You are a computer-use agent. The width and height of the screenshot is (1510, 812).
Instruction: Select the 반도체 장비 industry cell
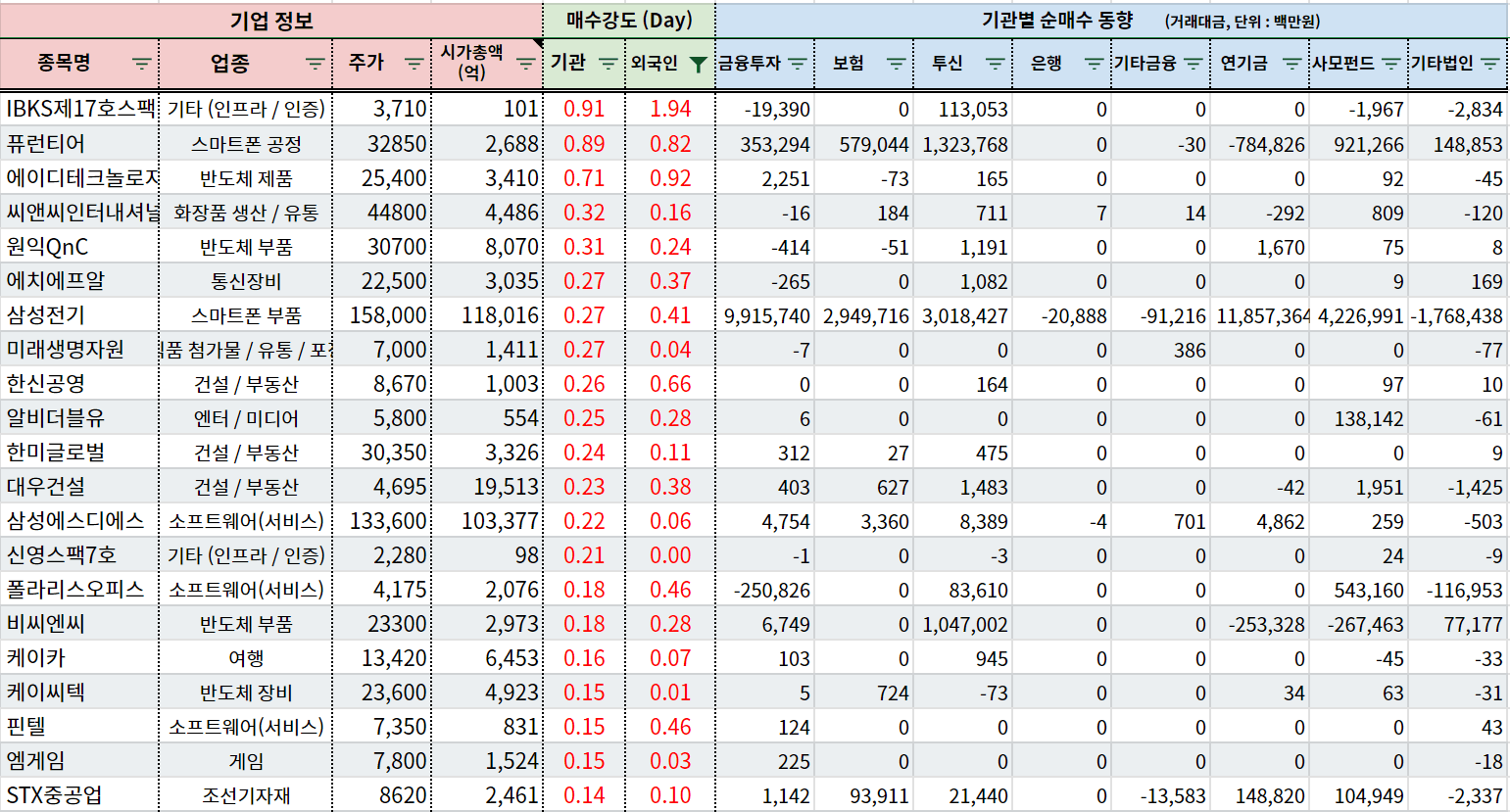pos(246,693)
